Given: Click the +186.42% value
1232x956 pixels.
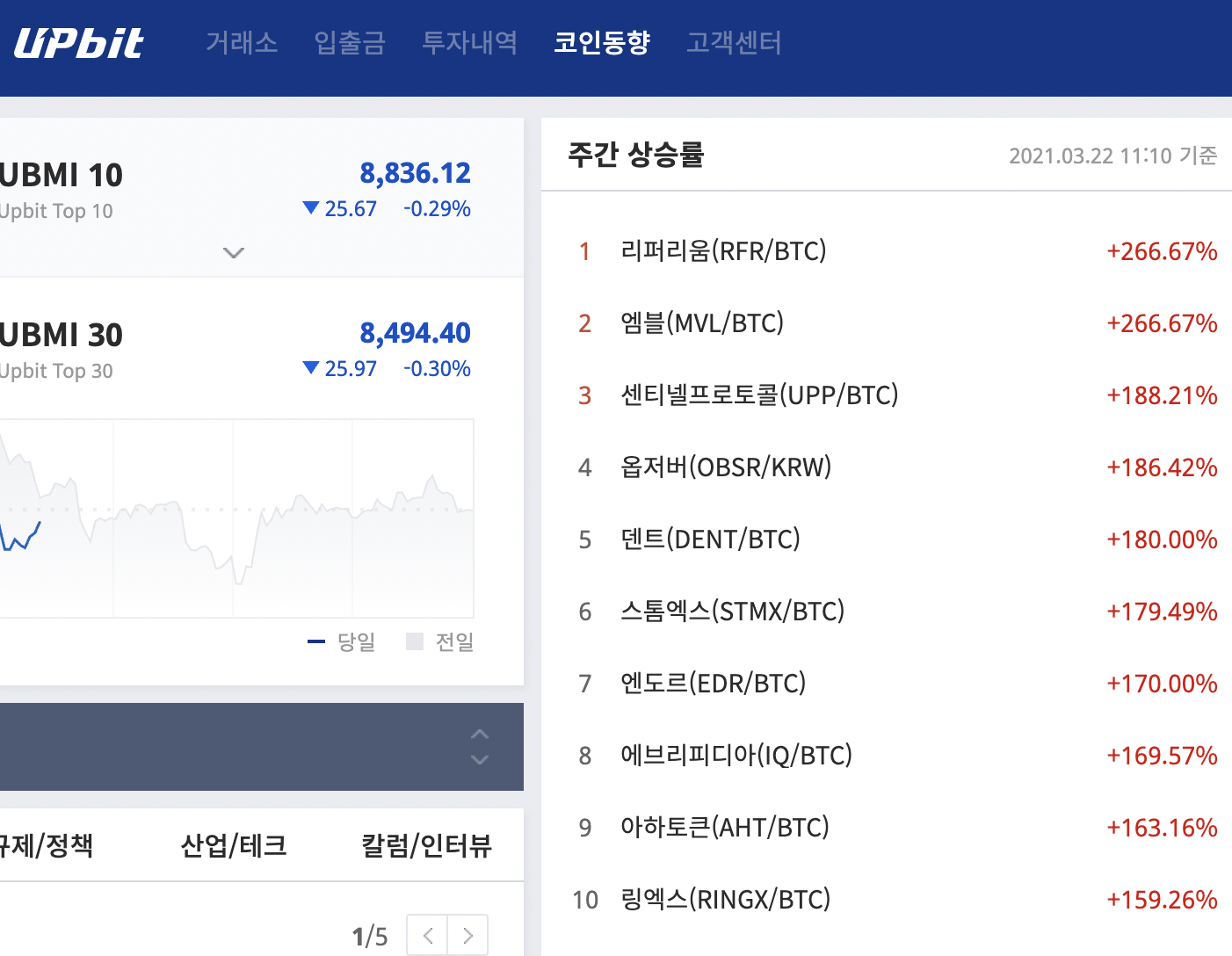Looking at the screenshot, I should (1162, 467).
